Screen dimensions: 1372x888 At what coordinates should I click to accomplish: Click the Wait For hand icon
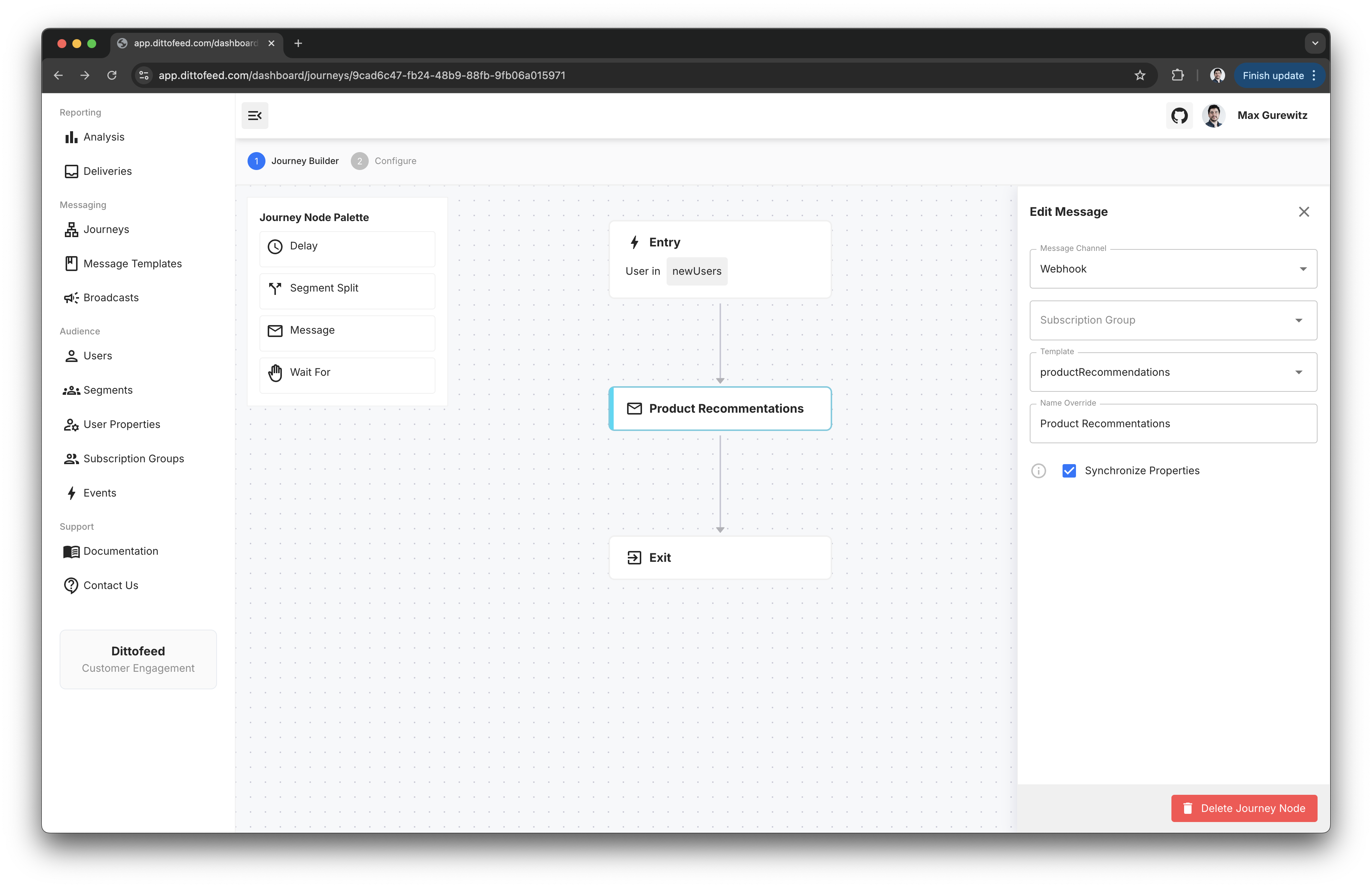pyautogui.click(x=275, y=373)
